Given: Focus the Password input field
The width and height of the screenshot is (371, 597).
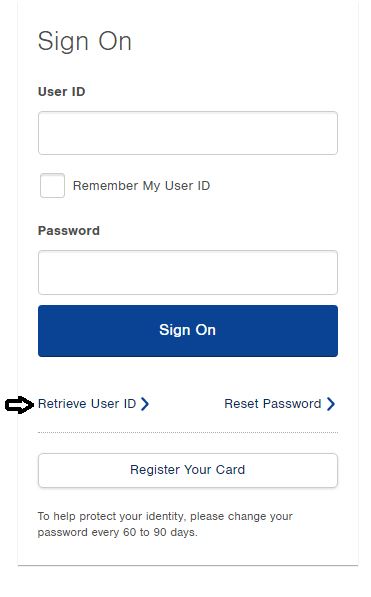Looking at the screenshot, I should click(x=188, y=272).
